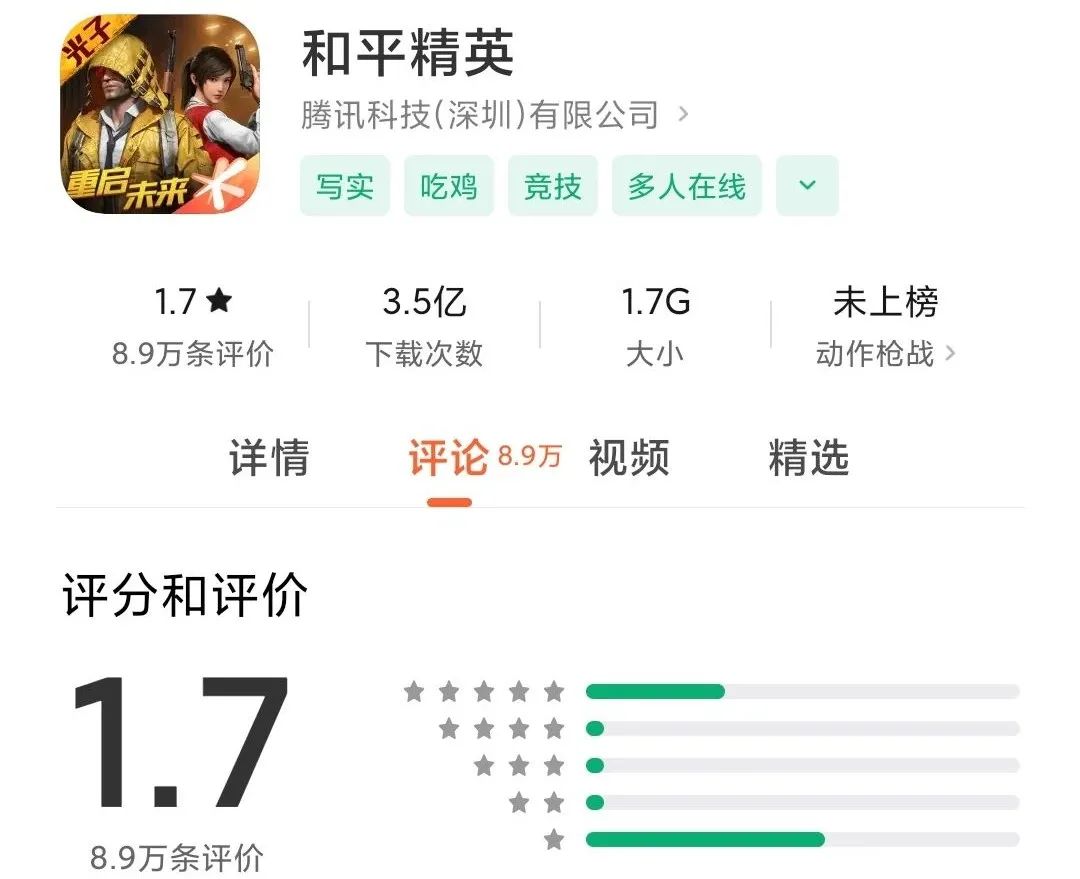1080x879 pixels.
Task: Click the five-star rating row stars
Action: (484, 691)
